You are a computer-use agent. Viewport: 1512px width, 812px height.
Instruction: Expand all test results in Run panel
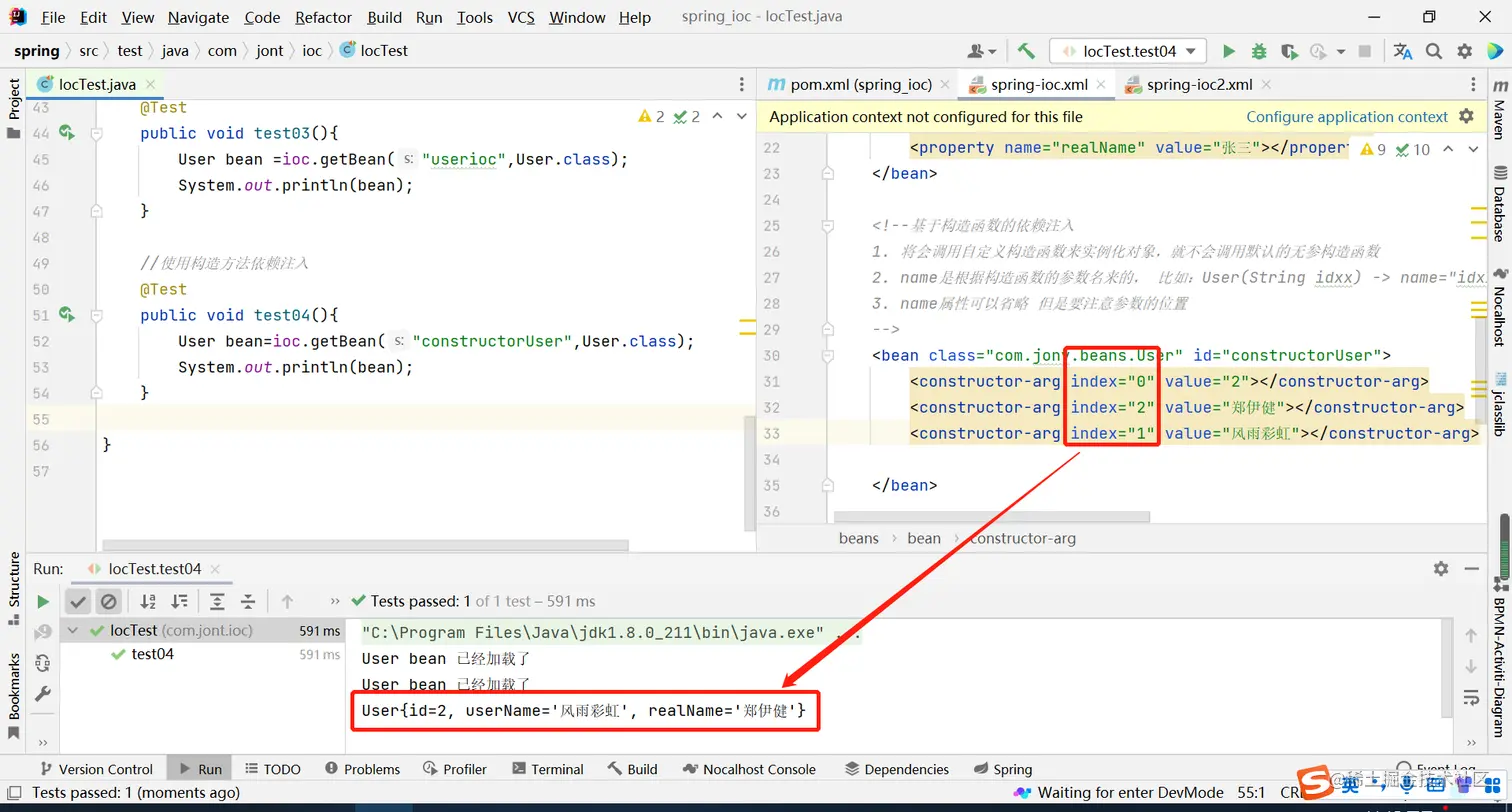pyautogui.click(x=217, y=601)
